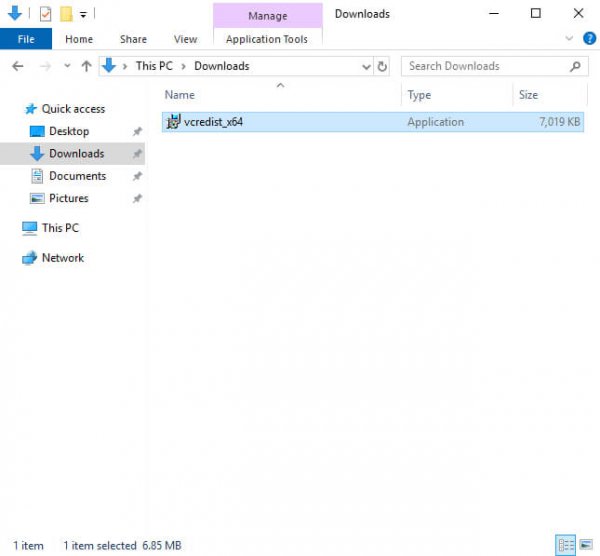Image resolution: width=600 pixels, height=556 pixels.
Task: Open the address bar history dropdown
Action: 366,67
